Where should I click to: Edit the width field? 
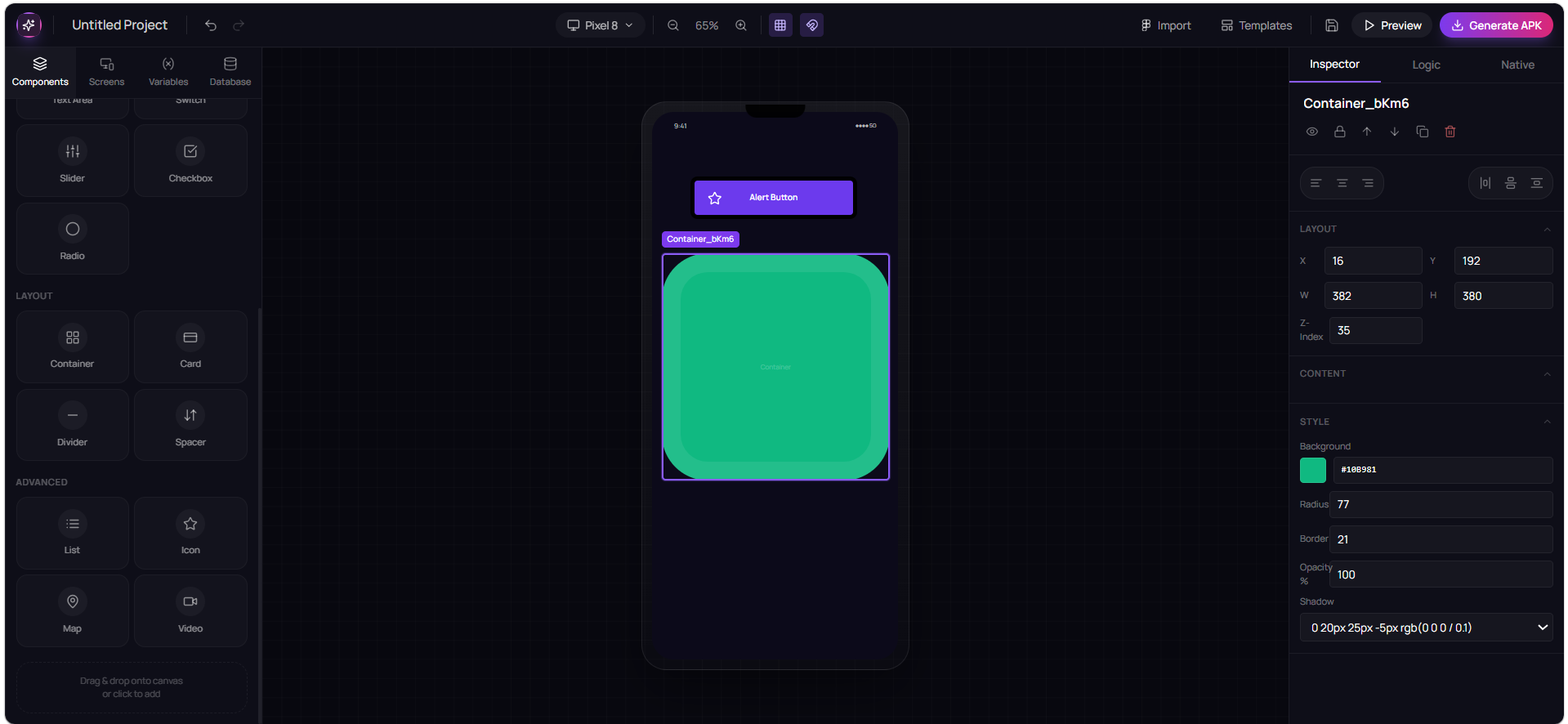[x=1373, y=296]
